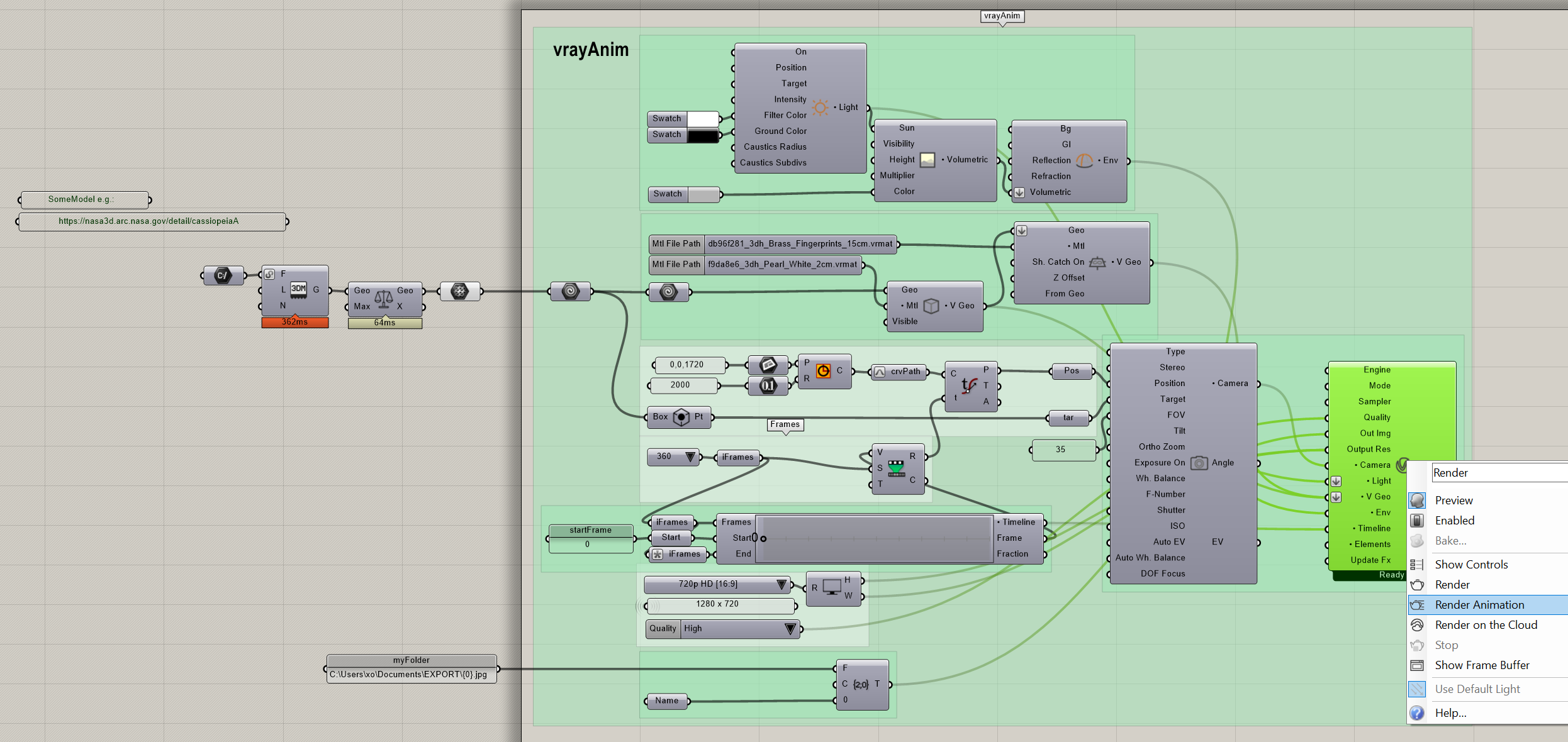Expand the down arrow on infinite plane Geo input
Image resolution: width=1568 pixels, height=742 pixels.
1022,231
